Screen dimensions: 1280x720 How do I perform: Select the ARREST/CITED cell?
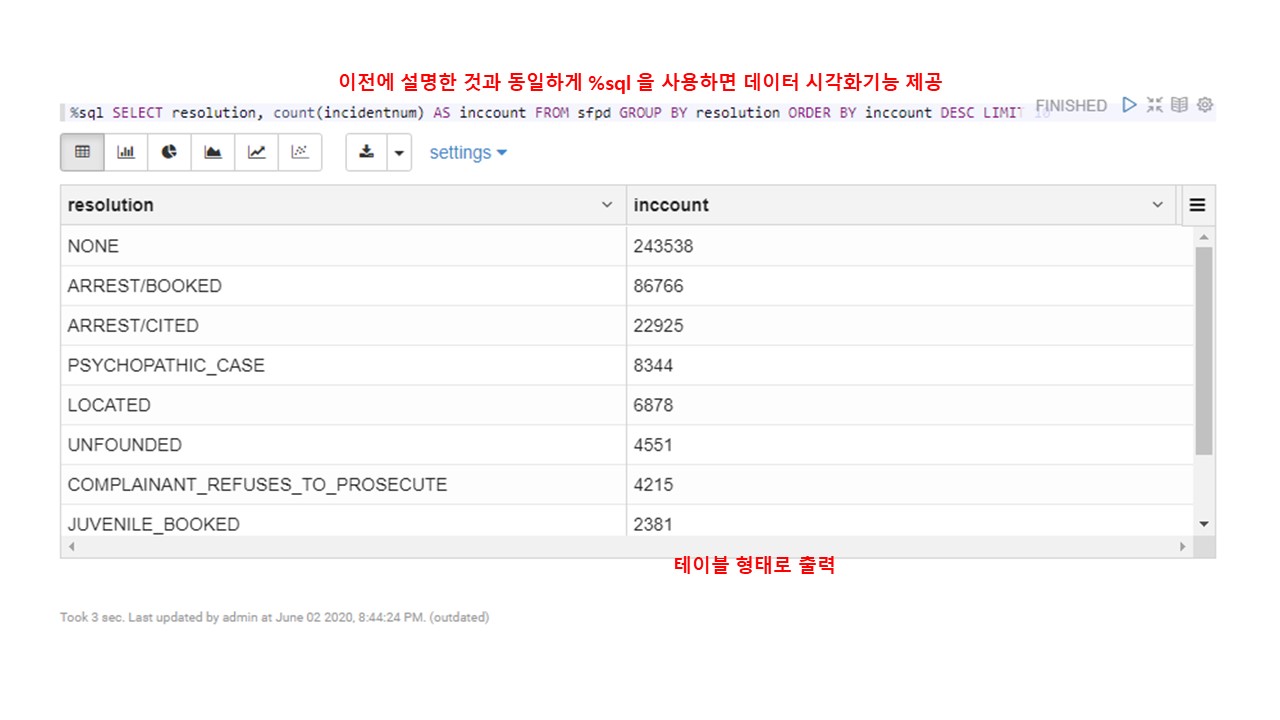click(344, 325)
